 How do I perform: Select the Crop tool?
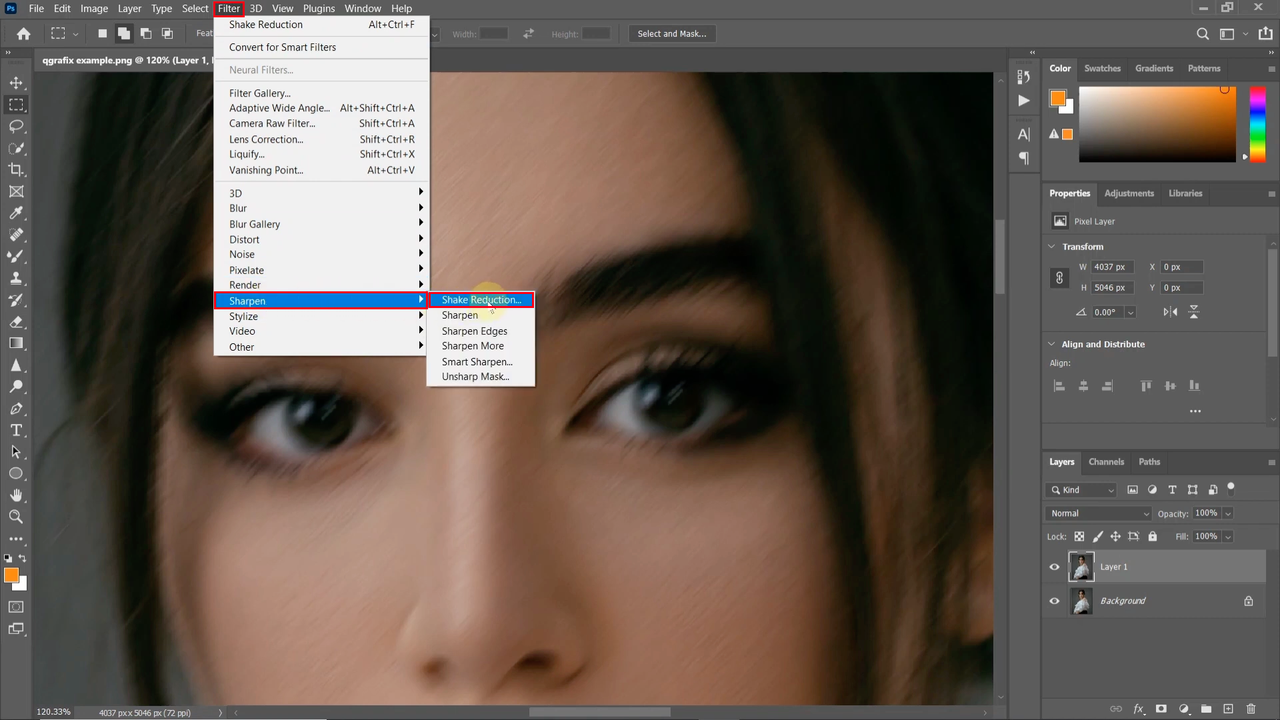point(16,170)
